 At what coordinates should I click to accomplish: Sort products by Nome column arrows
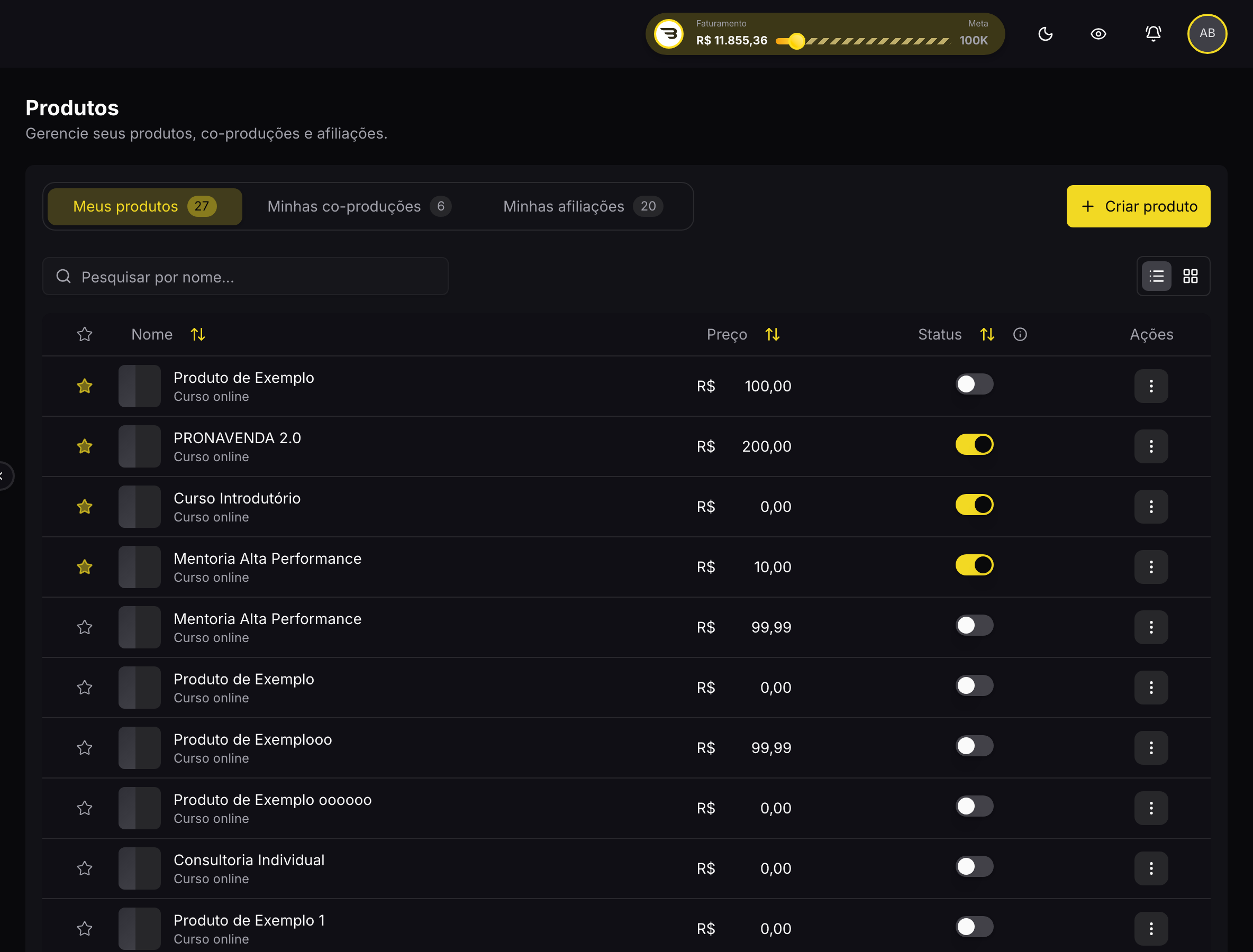point(198,334)
